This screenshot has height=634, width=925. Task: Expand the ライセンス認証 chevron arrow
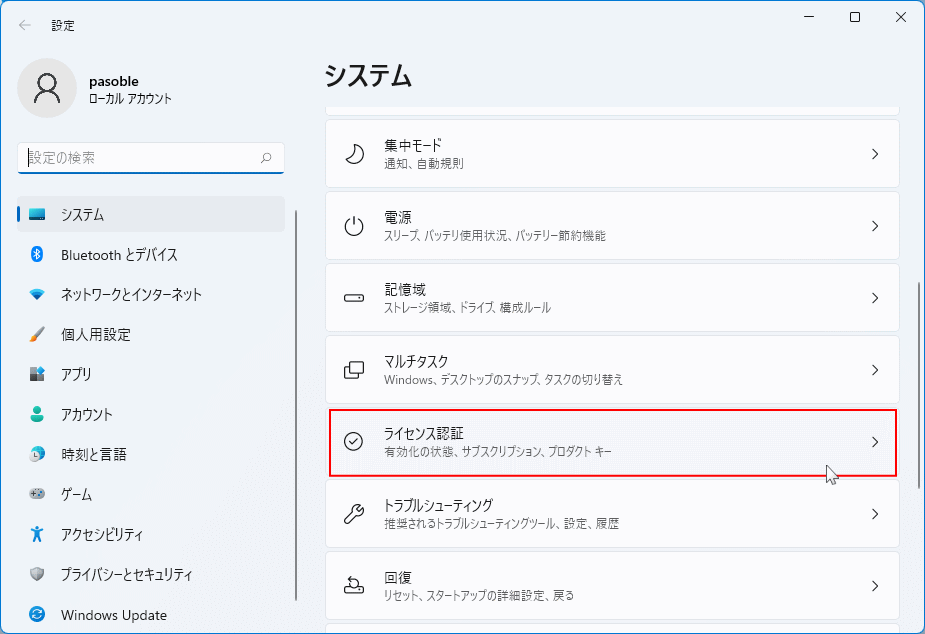tap(874, 442)
